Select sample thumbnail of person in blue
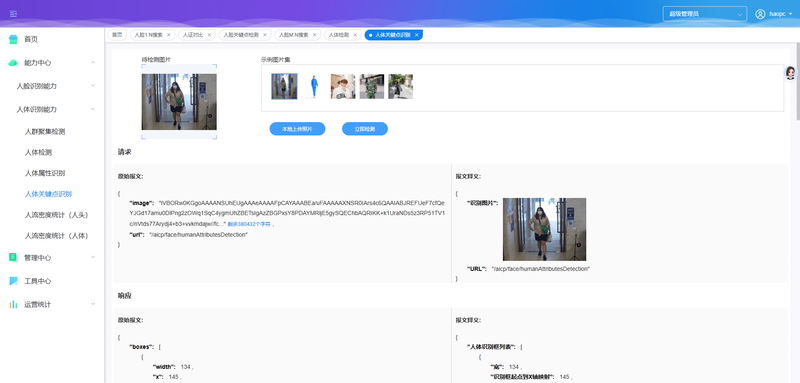The height and width of the screenshot is (383, 800). 314,86
